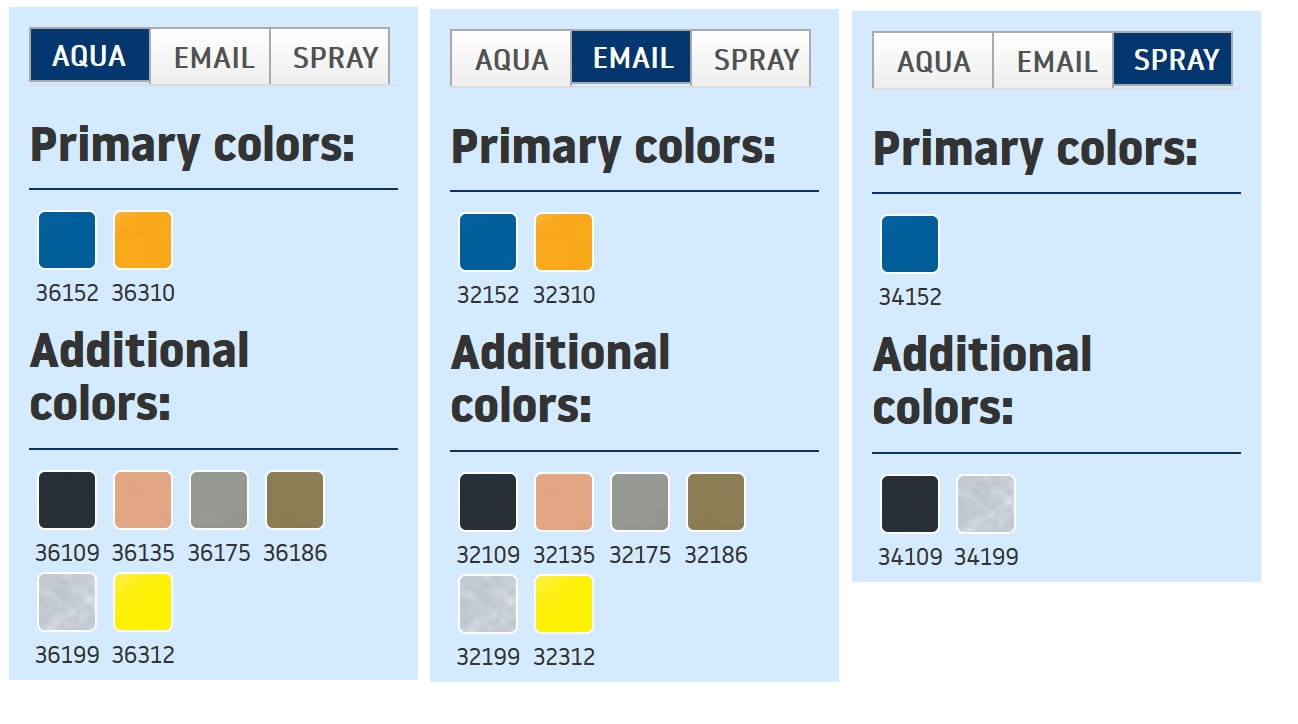Choose orange primary color swatch 36310

(x=143, y=240)
